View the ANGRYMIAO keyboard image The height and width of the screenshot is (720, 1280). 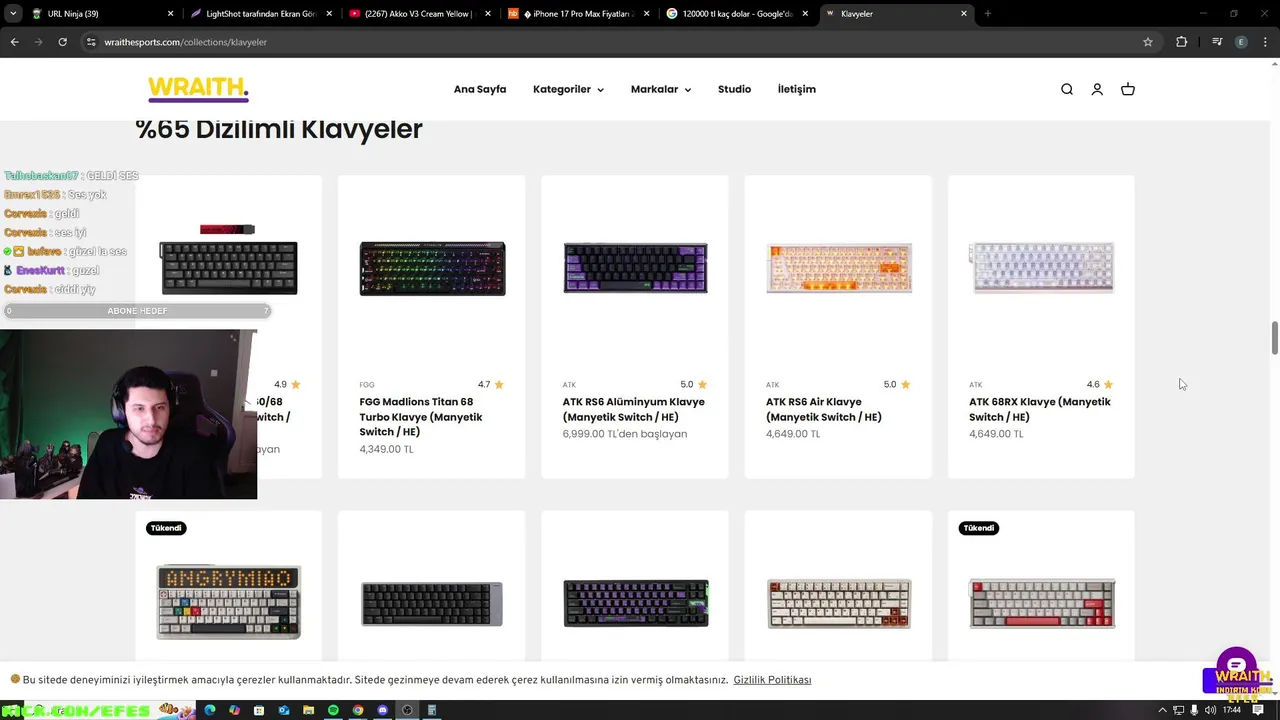(x=228, y=602)
